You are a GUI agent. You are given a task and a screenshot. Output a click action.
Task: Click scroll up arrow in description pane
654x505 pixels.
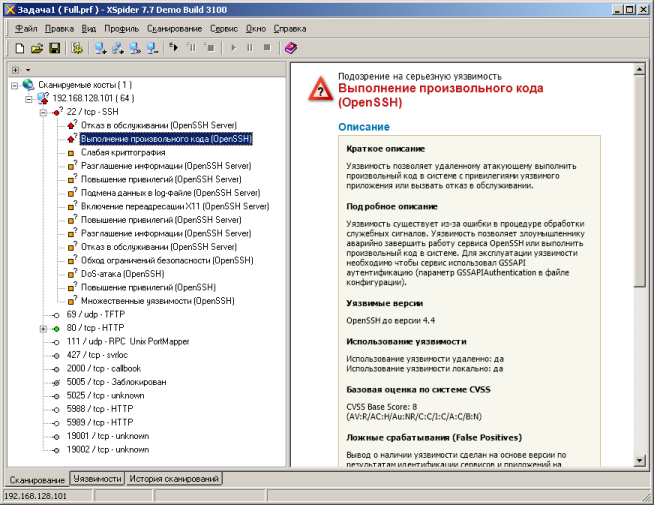(639, 69)
